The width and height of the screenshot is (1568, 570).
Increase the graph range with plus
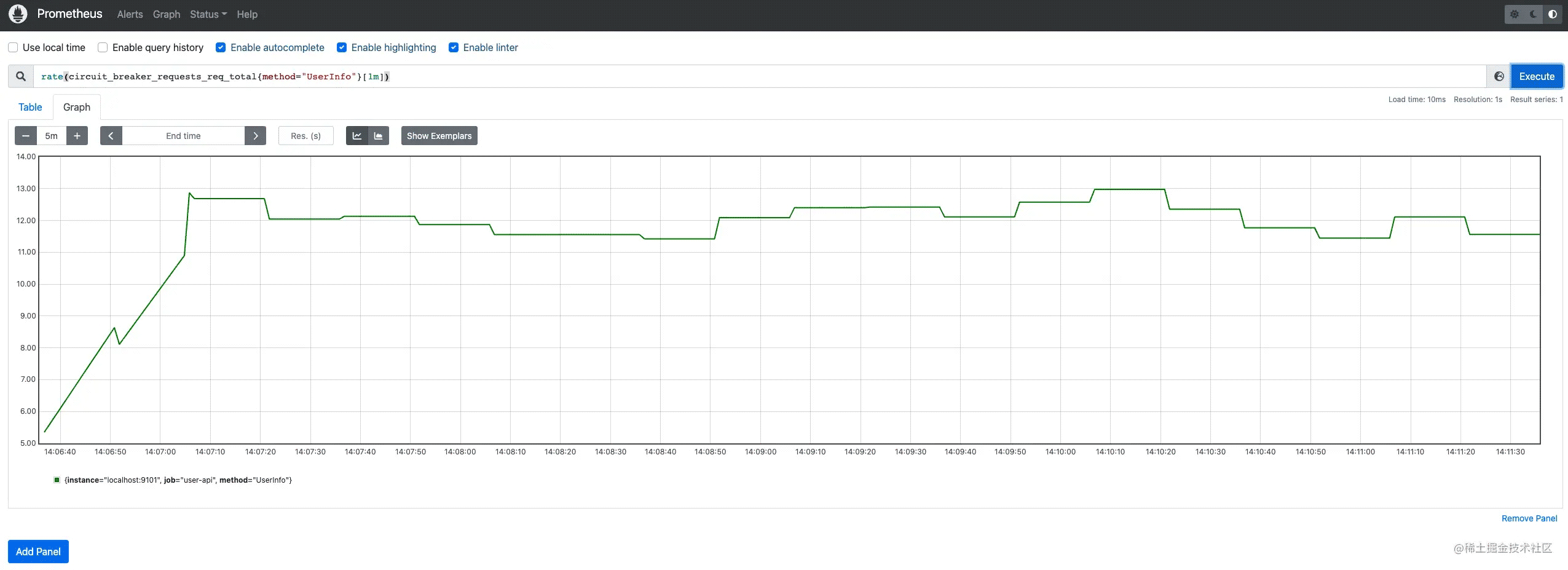(x=77, y=136)
